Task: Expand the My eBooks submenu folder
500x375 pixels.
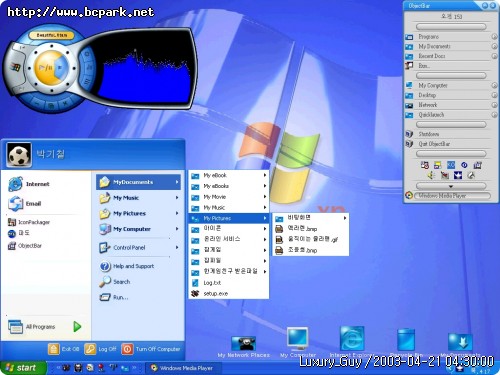Action: click(x=229, y=186)
